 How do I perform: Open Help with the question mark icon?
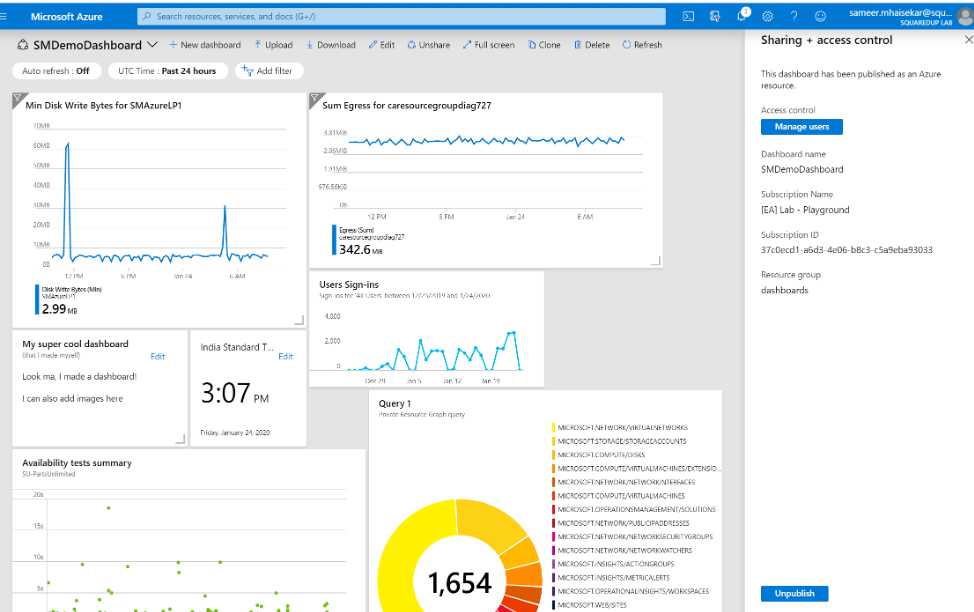pyautogui.click(x=794, y=15)
